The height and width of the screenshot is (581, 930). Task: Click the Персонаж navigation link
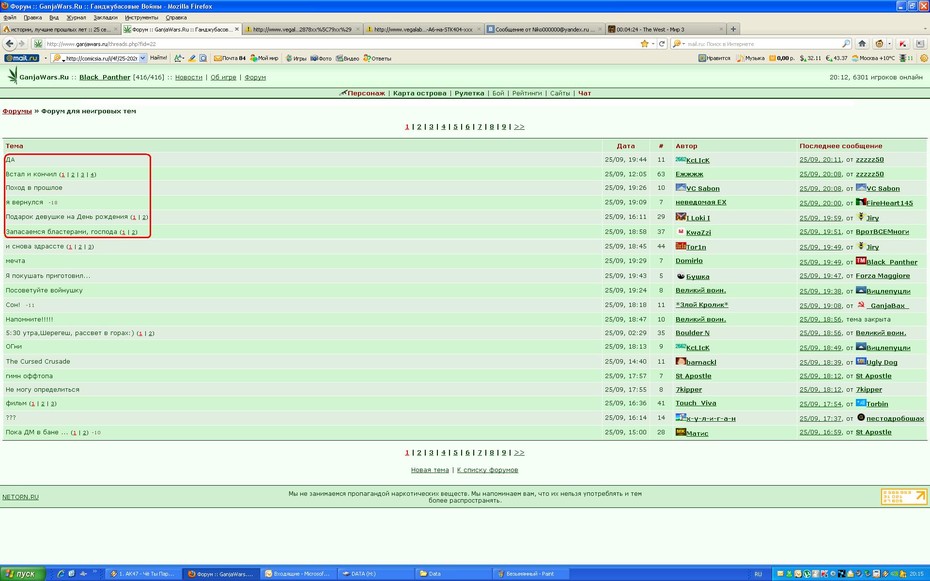pos(366,93)
